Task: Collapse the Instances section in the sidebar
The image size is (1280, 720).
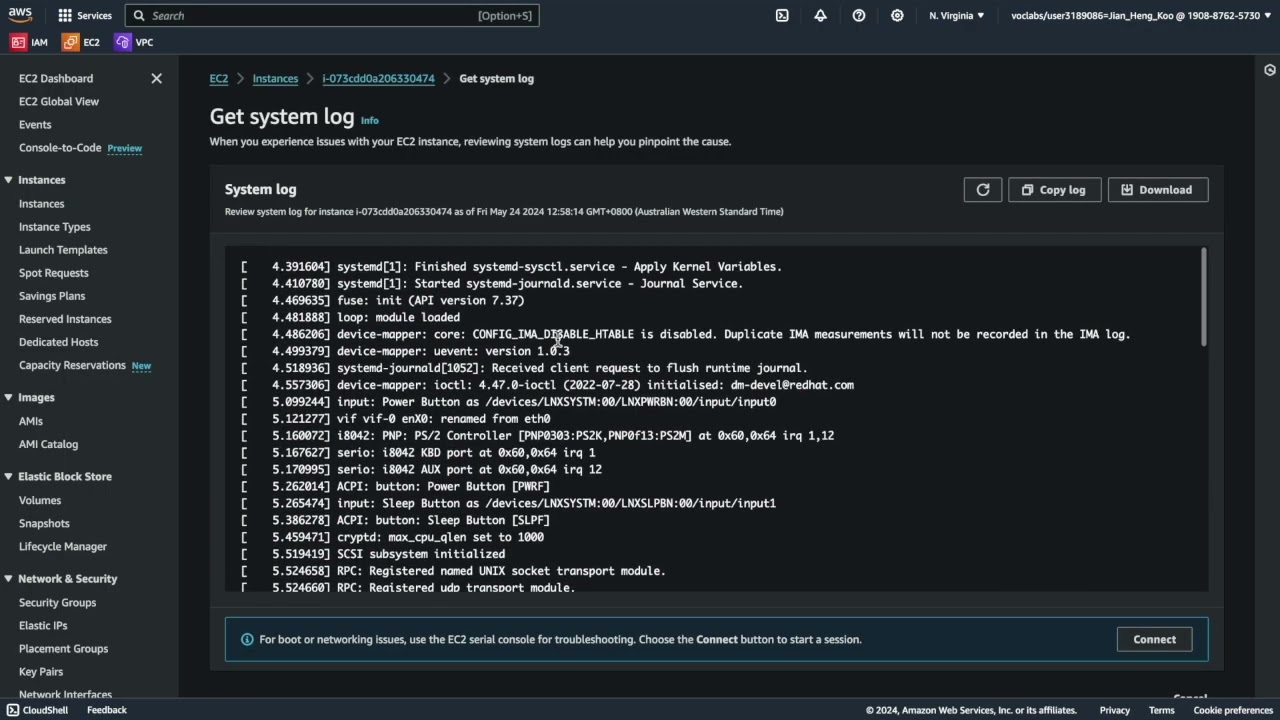Action: (x=8, y=180)
